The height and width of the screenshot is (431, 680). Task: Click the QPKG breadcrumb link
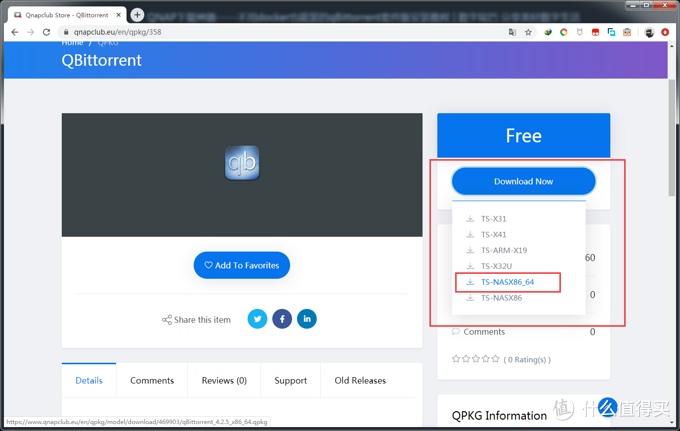click(108, 42)
